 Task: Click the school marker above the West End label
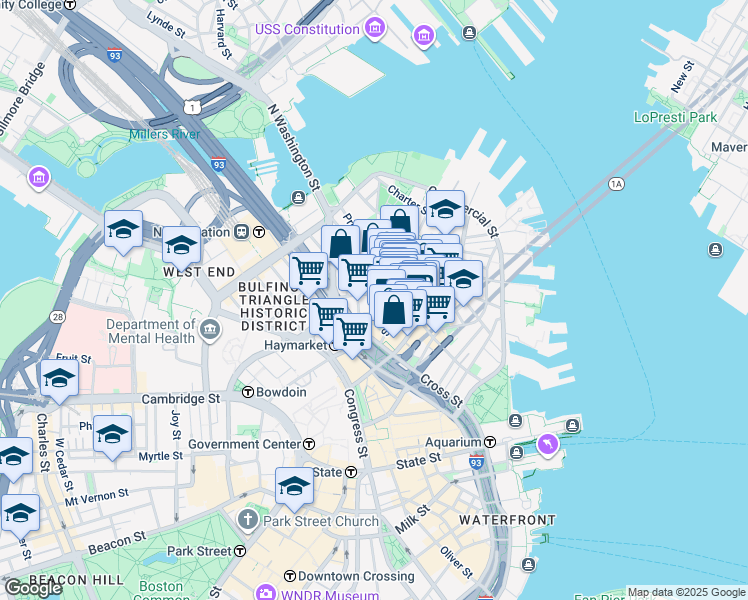pyautogui.click(x=181, y=246)
